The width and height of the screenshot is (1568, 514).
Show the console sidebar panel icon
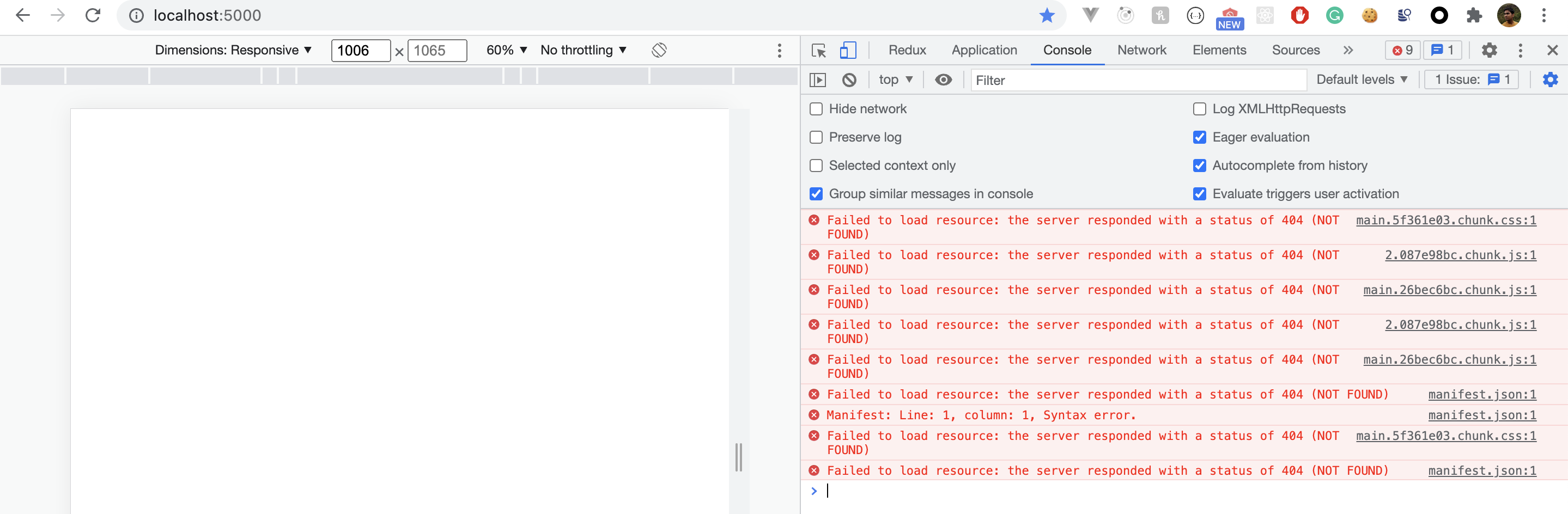(817, 79)
